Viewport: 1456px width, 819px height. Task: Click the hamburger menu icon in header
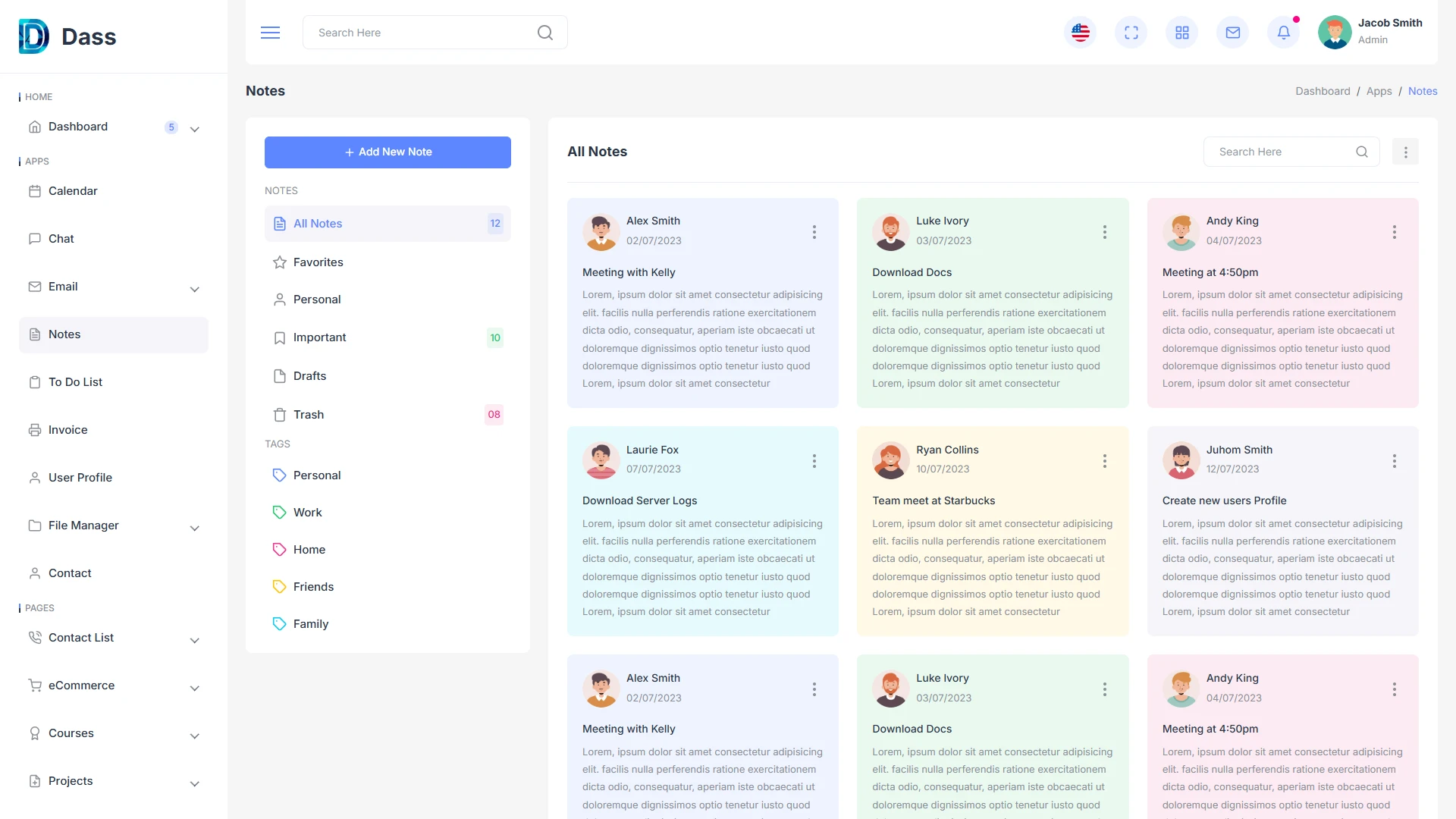click(270, 33)
